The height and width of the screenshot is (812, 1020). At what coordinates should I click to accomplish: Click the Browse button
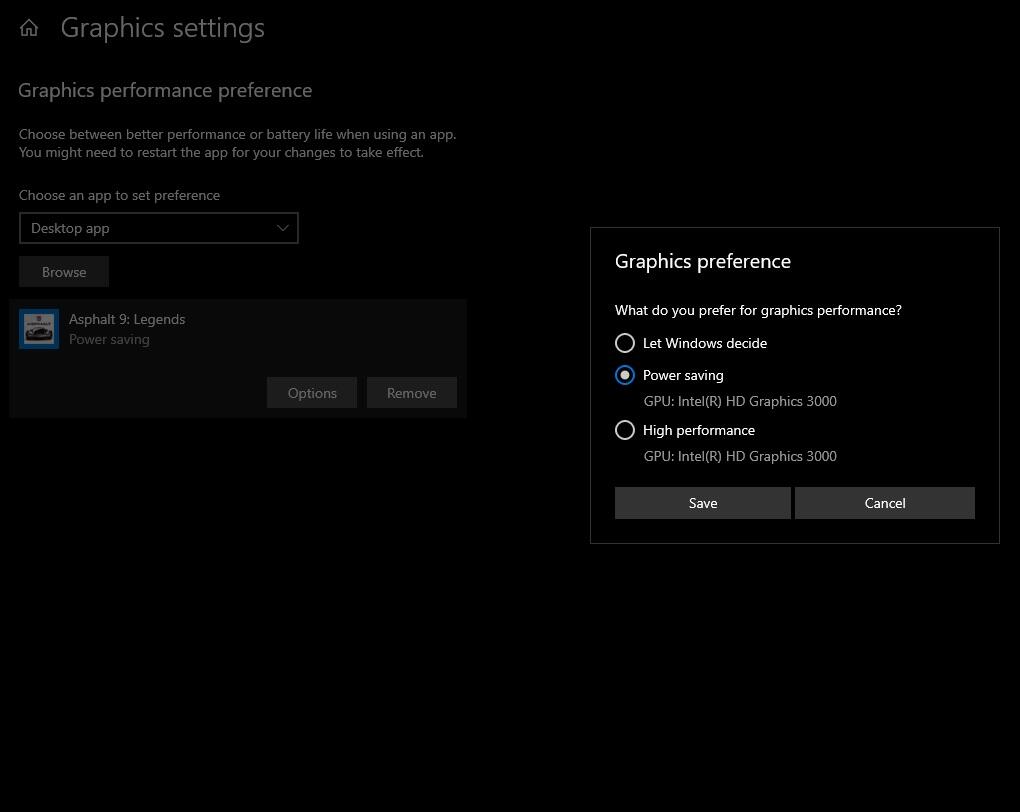64,272
